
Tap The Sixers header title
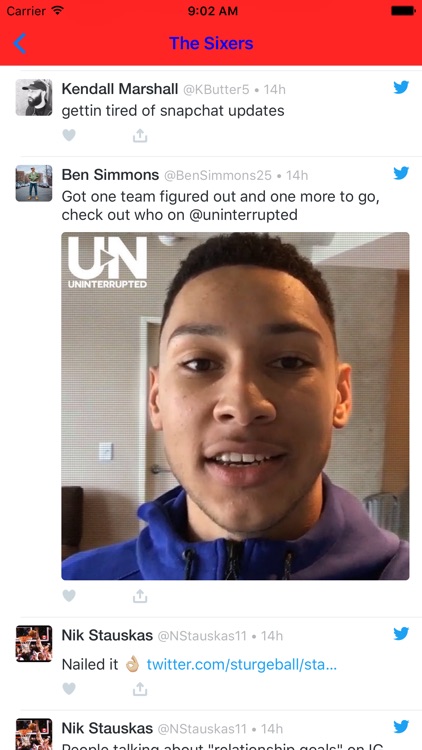(x=211, y=44)
